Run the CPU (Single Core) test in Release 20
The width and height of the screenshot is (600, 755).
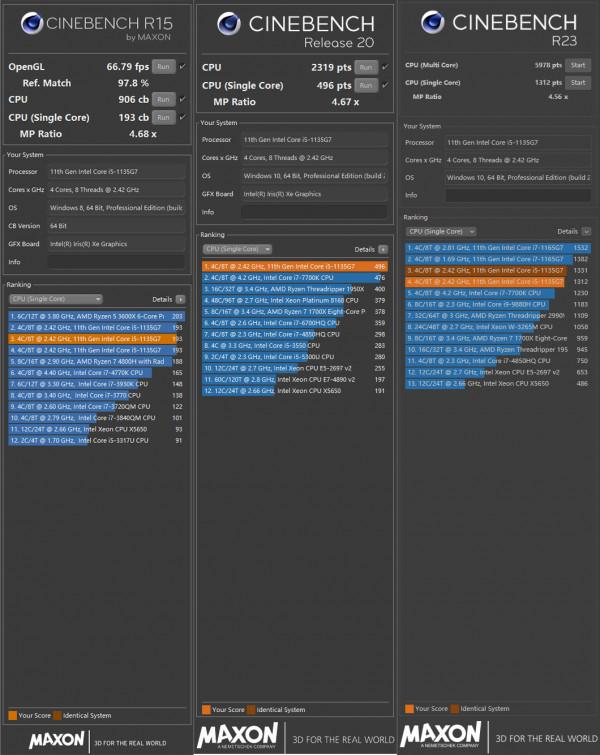tap(366, 85)
